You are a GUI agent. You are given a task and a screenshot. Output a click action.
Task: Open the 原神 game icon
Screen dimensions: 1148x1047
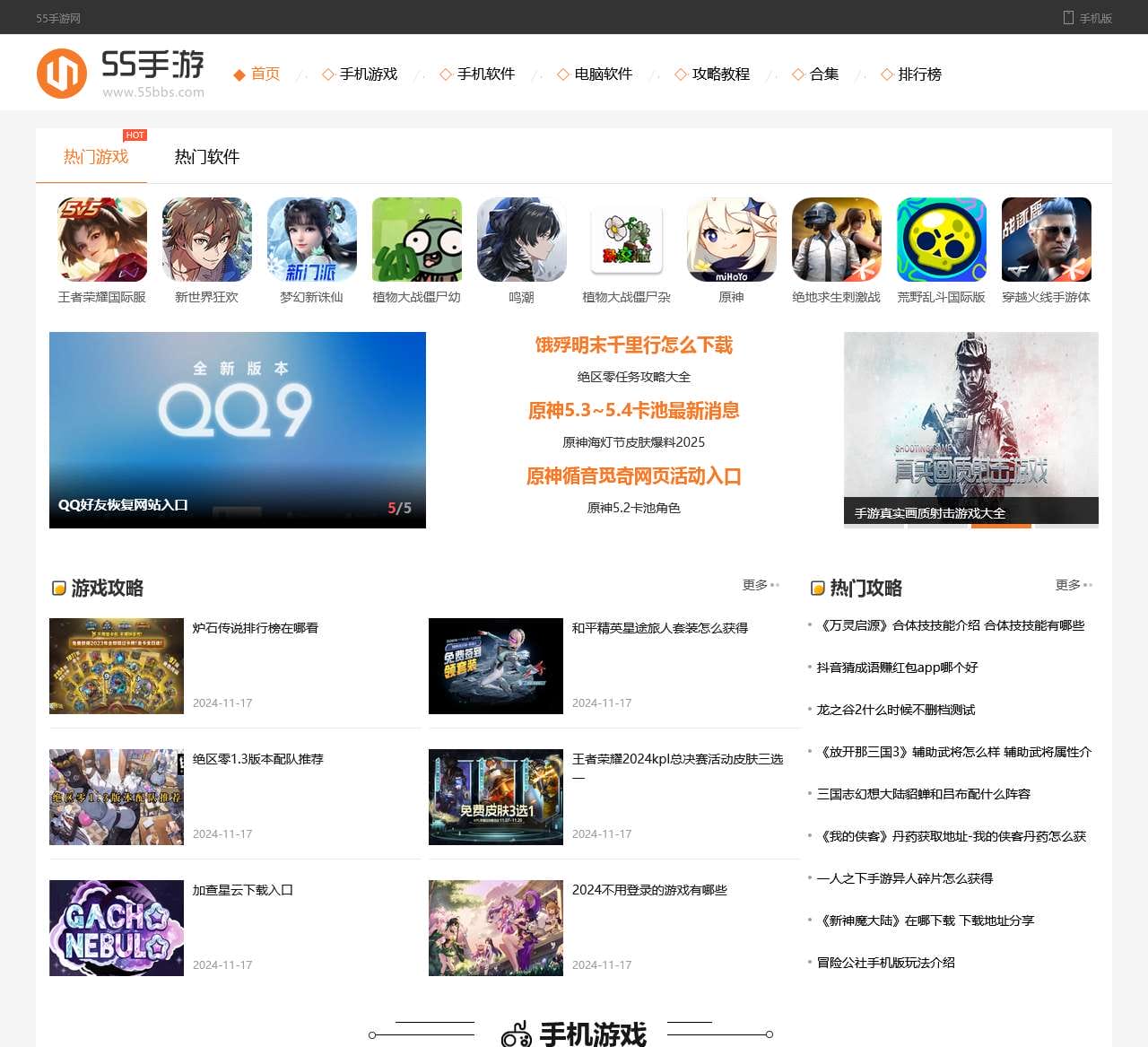click(x=732, y=240)
